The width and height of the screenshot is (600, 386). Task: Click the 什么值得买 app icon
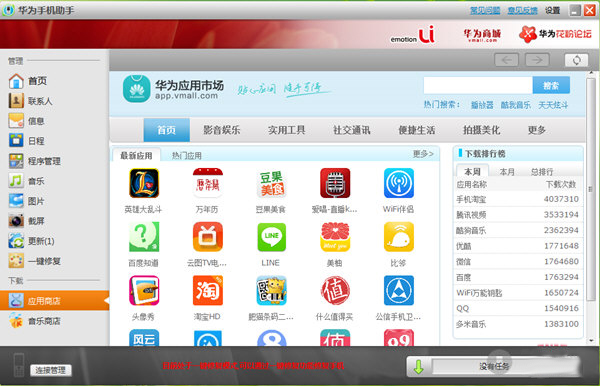[335, 290]
